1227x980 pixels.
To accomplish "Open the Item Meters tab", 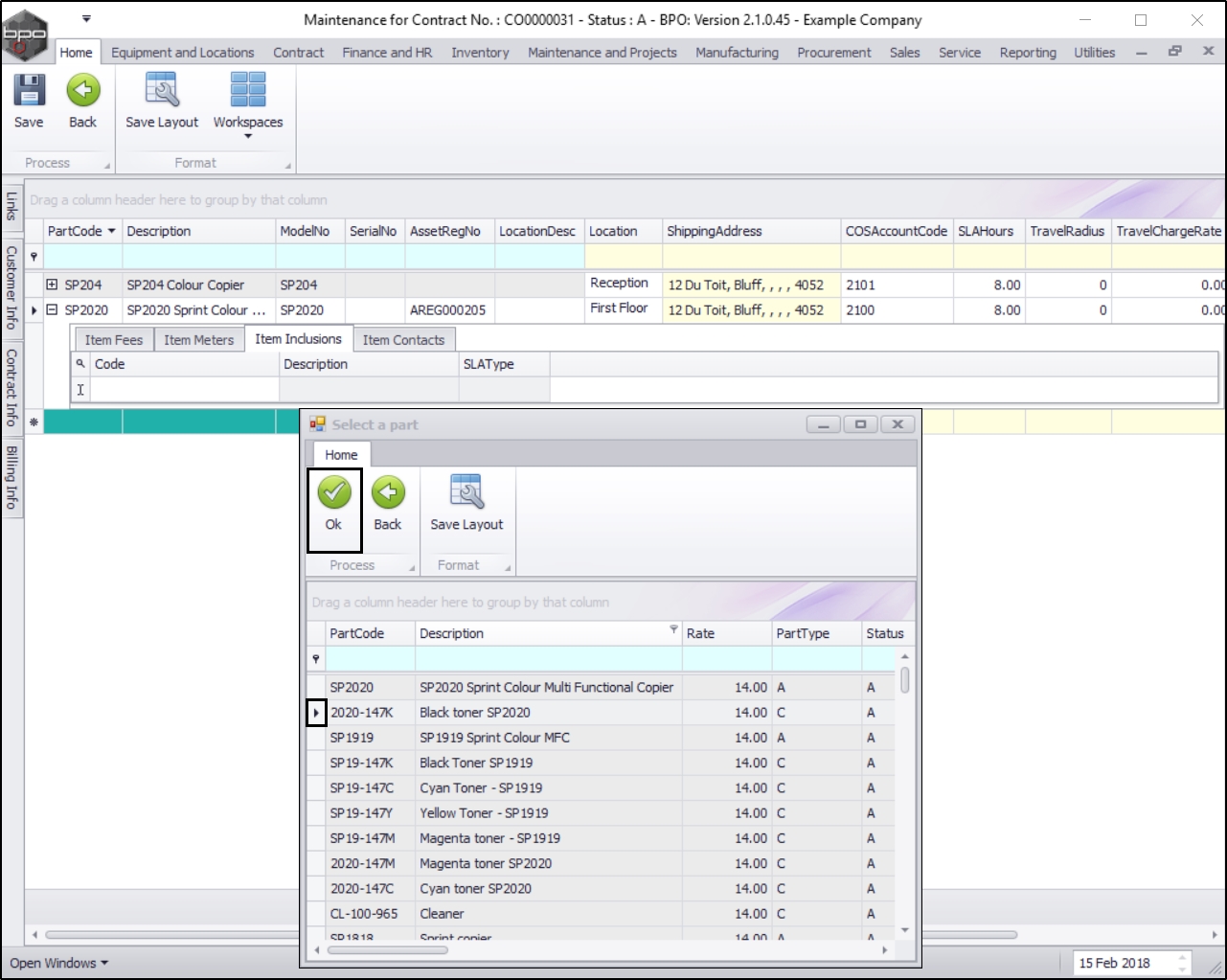I will [x=198, y=340].
